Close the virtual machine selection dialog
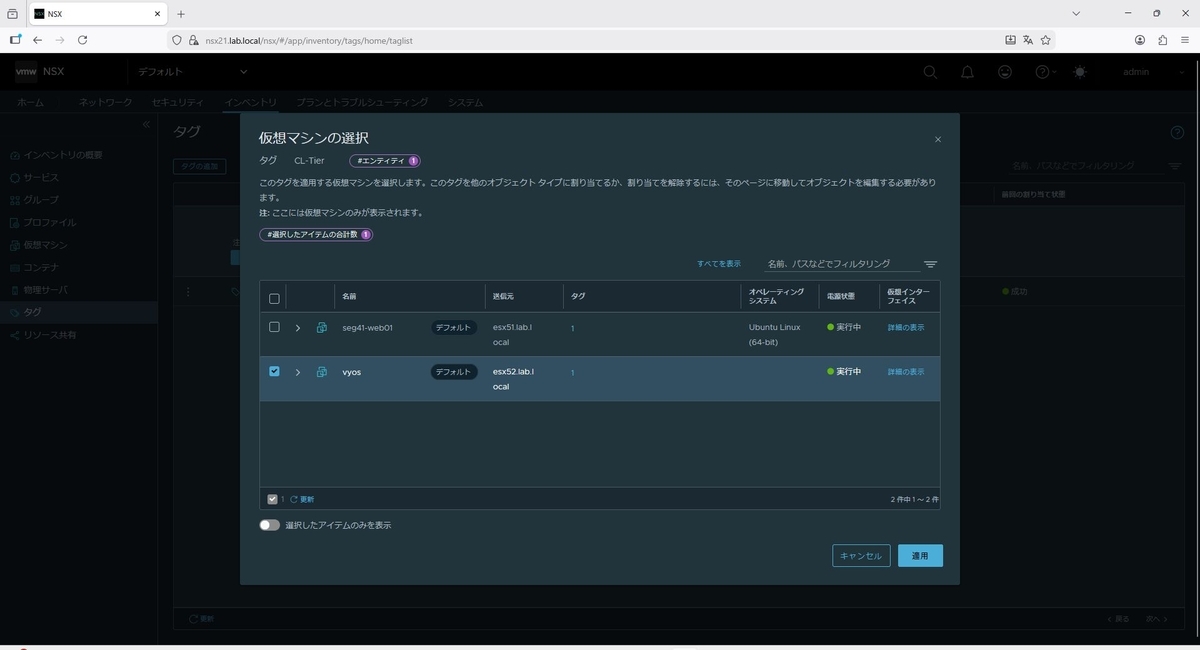The width and height of the screenshot is (1200, 650). coord(938,140)
